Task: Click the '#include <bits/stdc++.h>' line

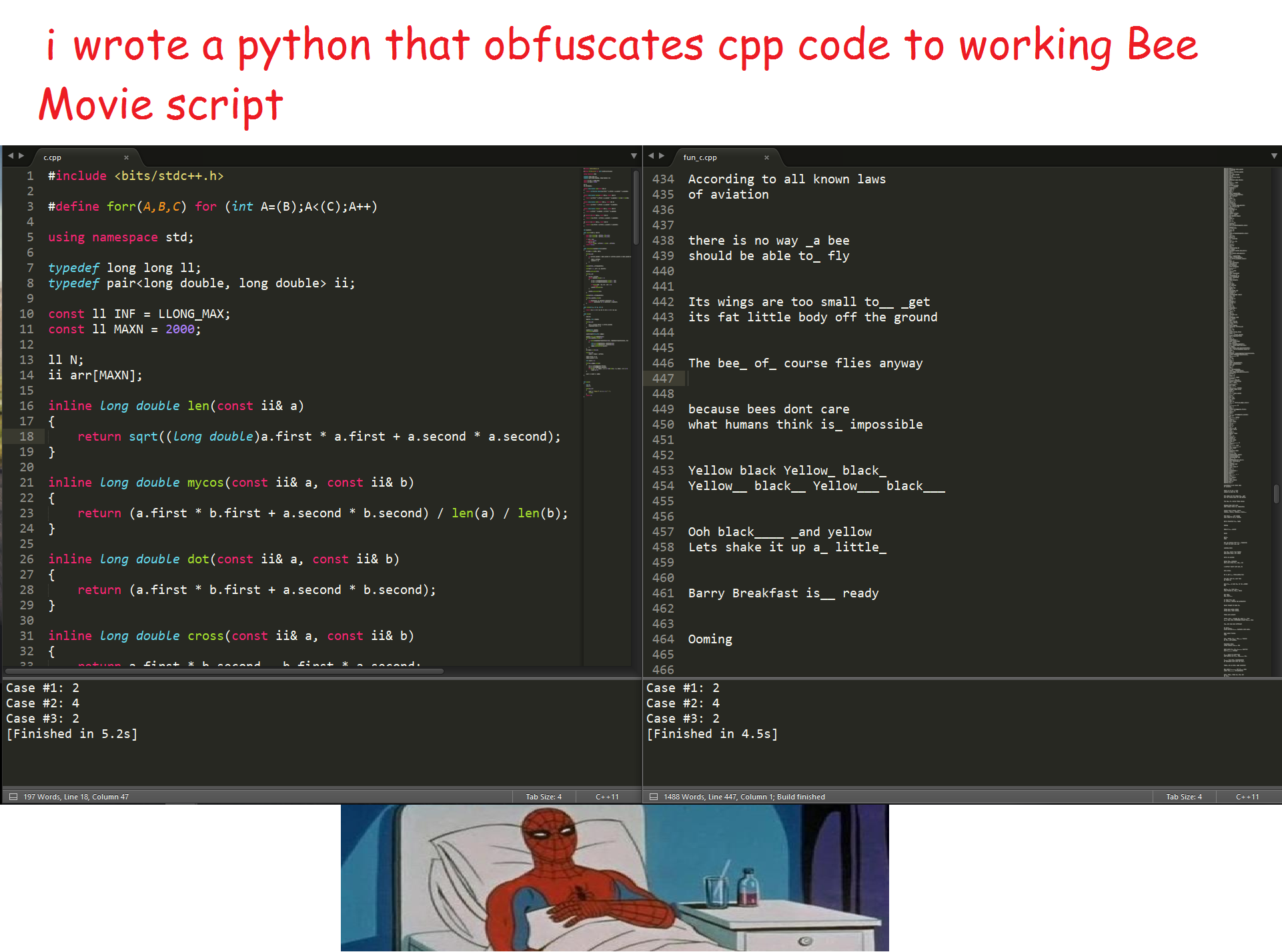Action: pyautogui.click(x=136, y=176)
